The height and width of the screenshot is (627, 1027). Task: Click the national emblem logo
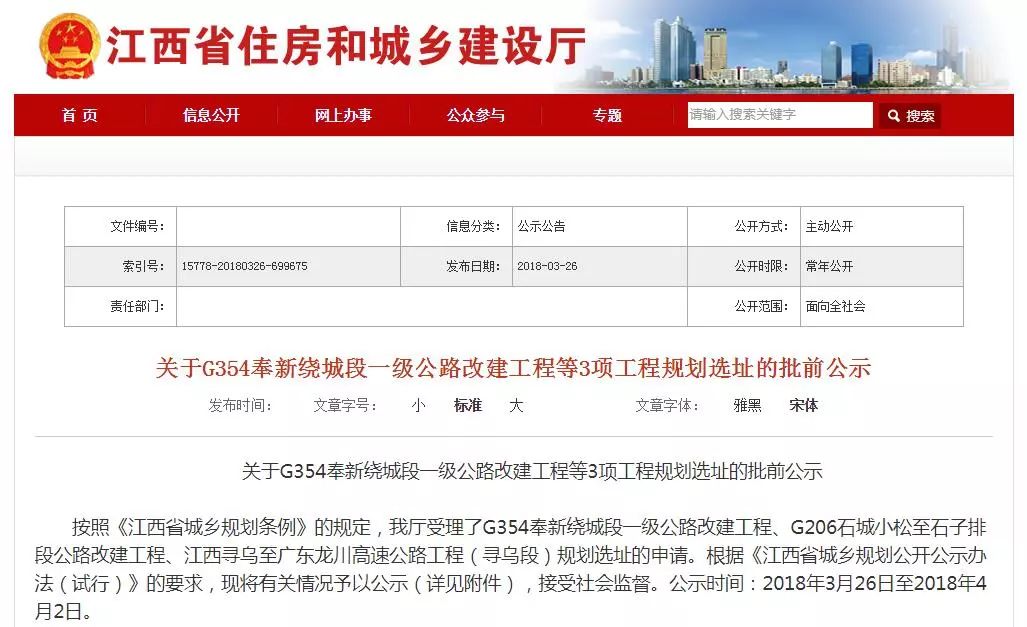69,46
